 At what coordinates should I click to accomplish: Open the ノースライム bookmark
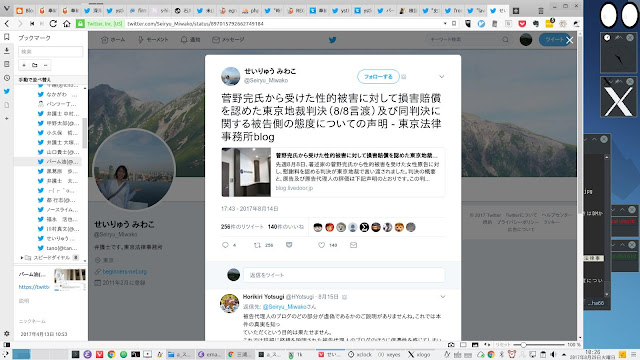click(58, 210)
